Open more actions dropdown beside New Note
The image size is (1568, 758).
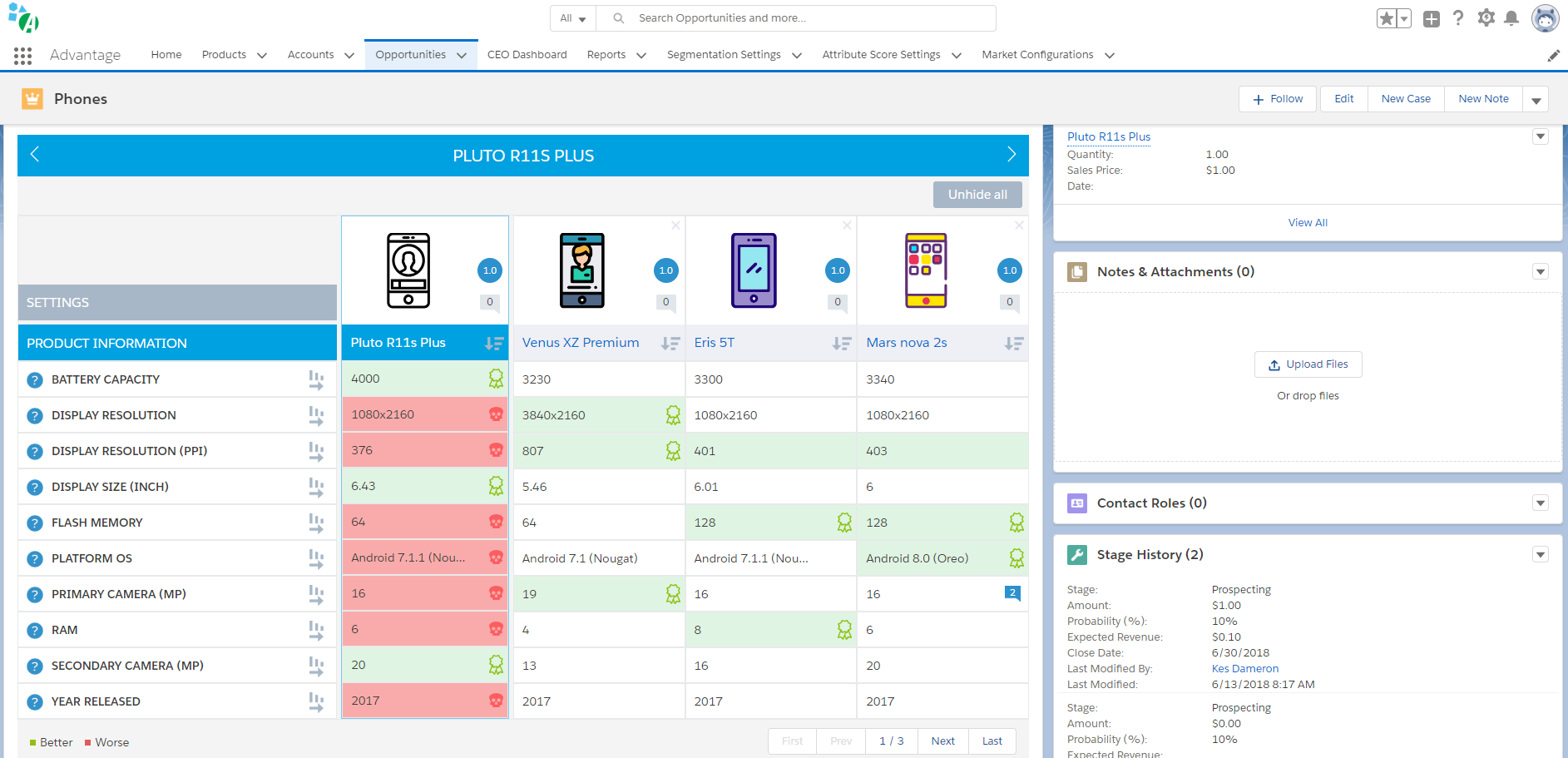pyautogui.click(x=1536, y=99)
